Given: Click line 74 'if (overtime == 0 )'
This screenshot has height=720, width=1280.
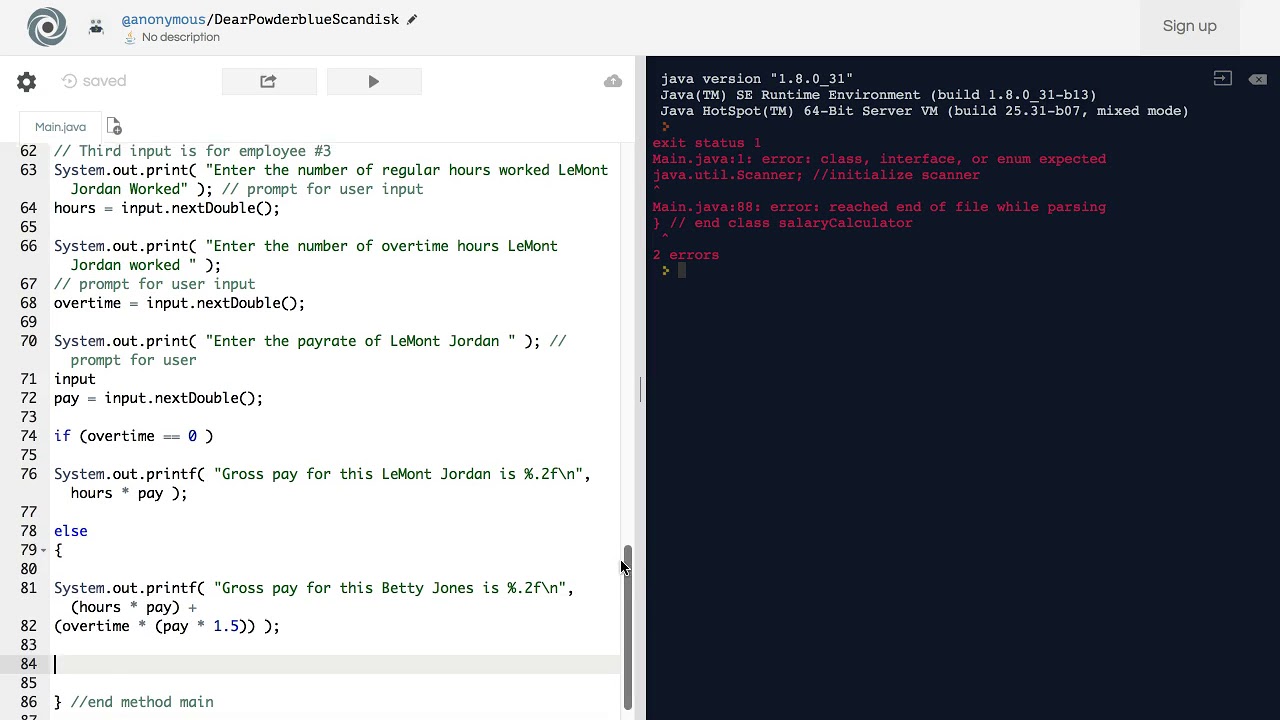Looking at the screenshot, I should (x=133, y=436).
